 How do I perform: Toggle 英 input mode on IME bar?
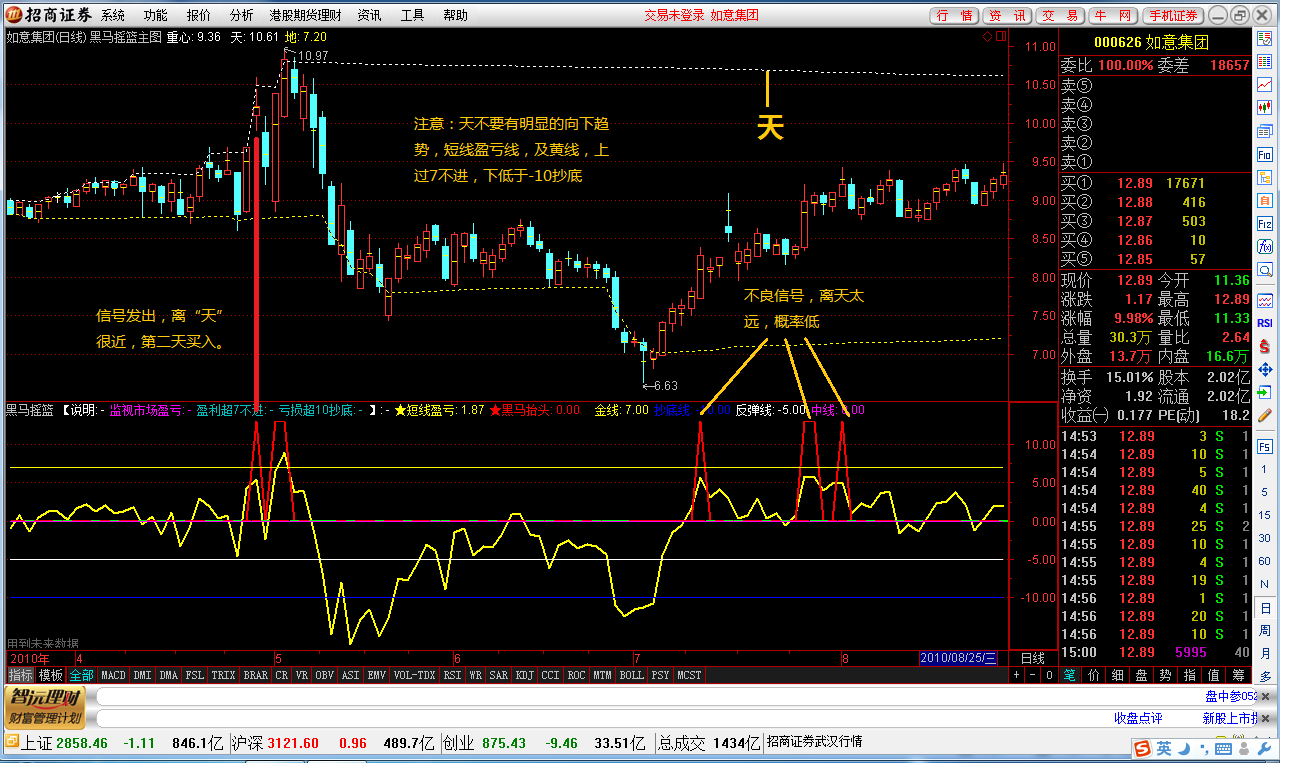coord(1164,749)
